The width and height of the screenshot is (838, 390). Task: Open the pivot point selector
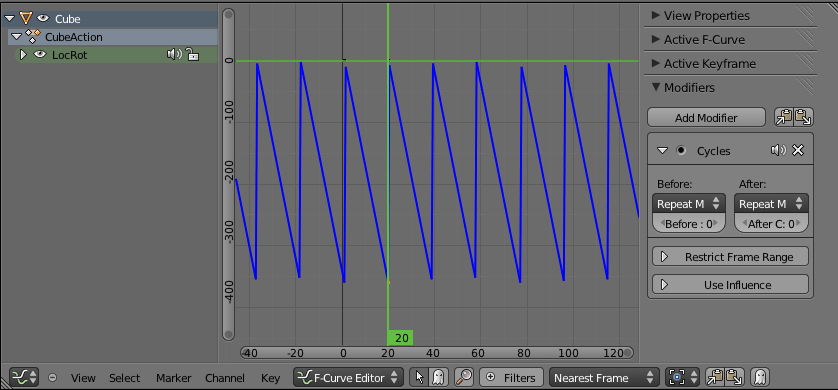pos(682,377)
